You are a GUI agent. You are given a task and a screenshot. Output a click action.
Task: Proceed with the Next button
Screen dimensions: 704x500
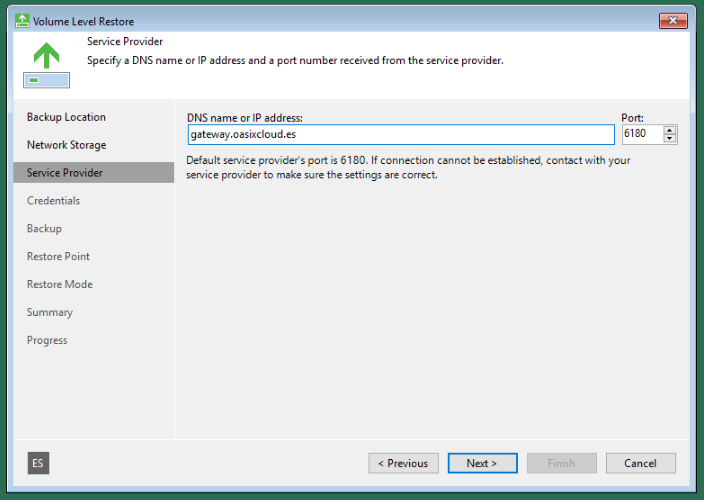click(x=482, y=463)
